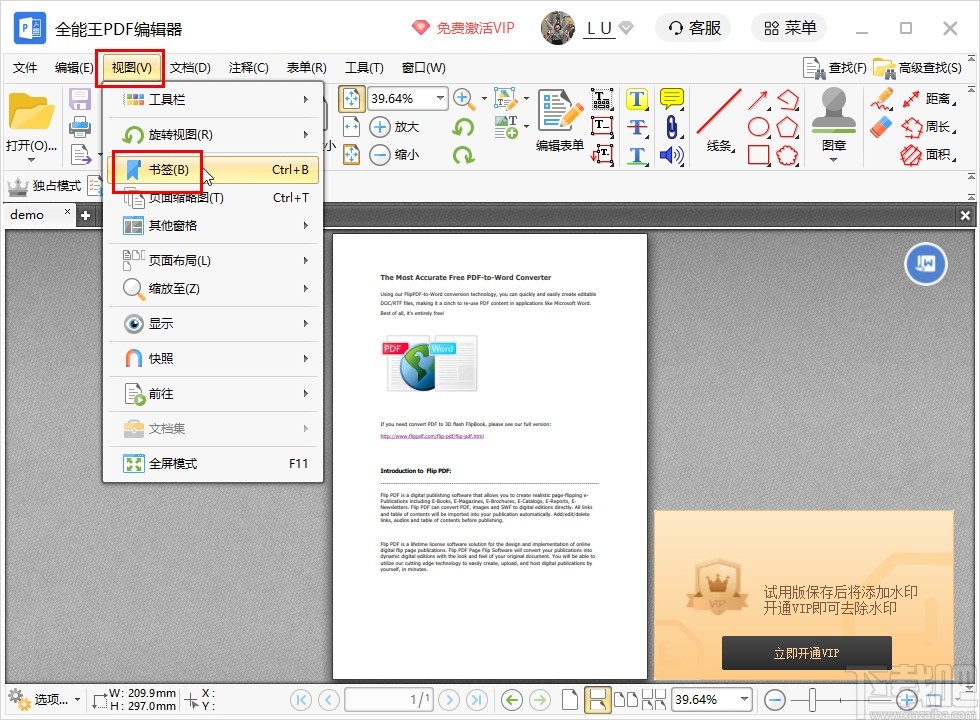The width and height of the screenshot is (980, 720).
Task: Add a new tab with plus button
Action: tap(86, 216)
